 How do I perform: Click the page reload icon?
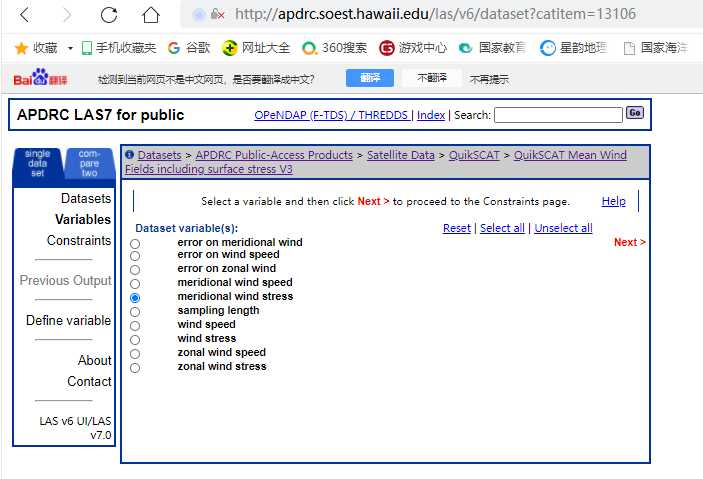pos(109,15)
